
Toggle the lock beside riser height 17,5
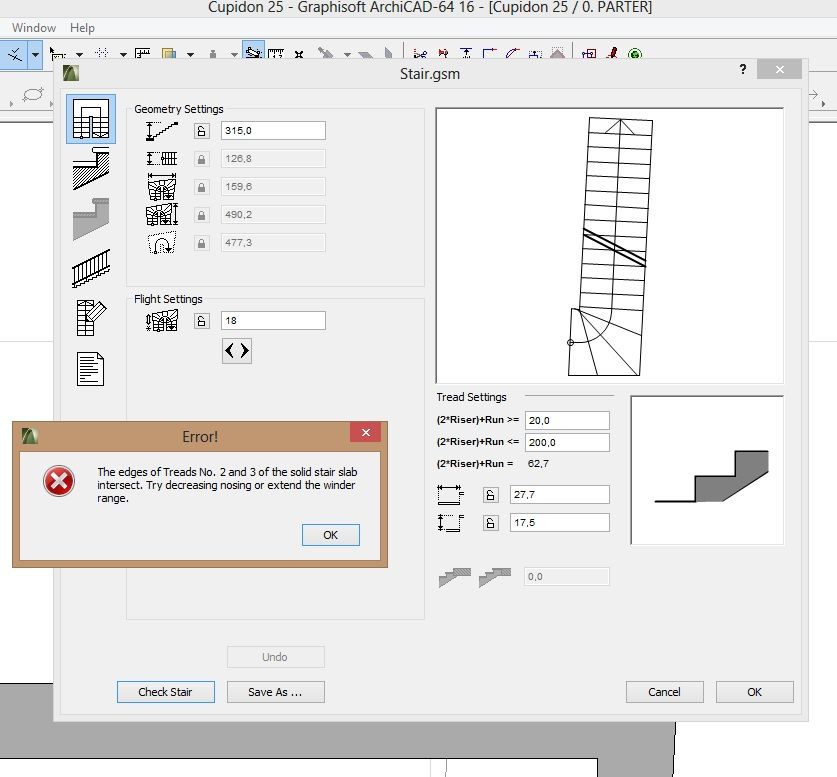[491, 523]
